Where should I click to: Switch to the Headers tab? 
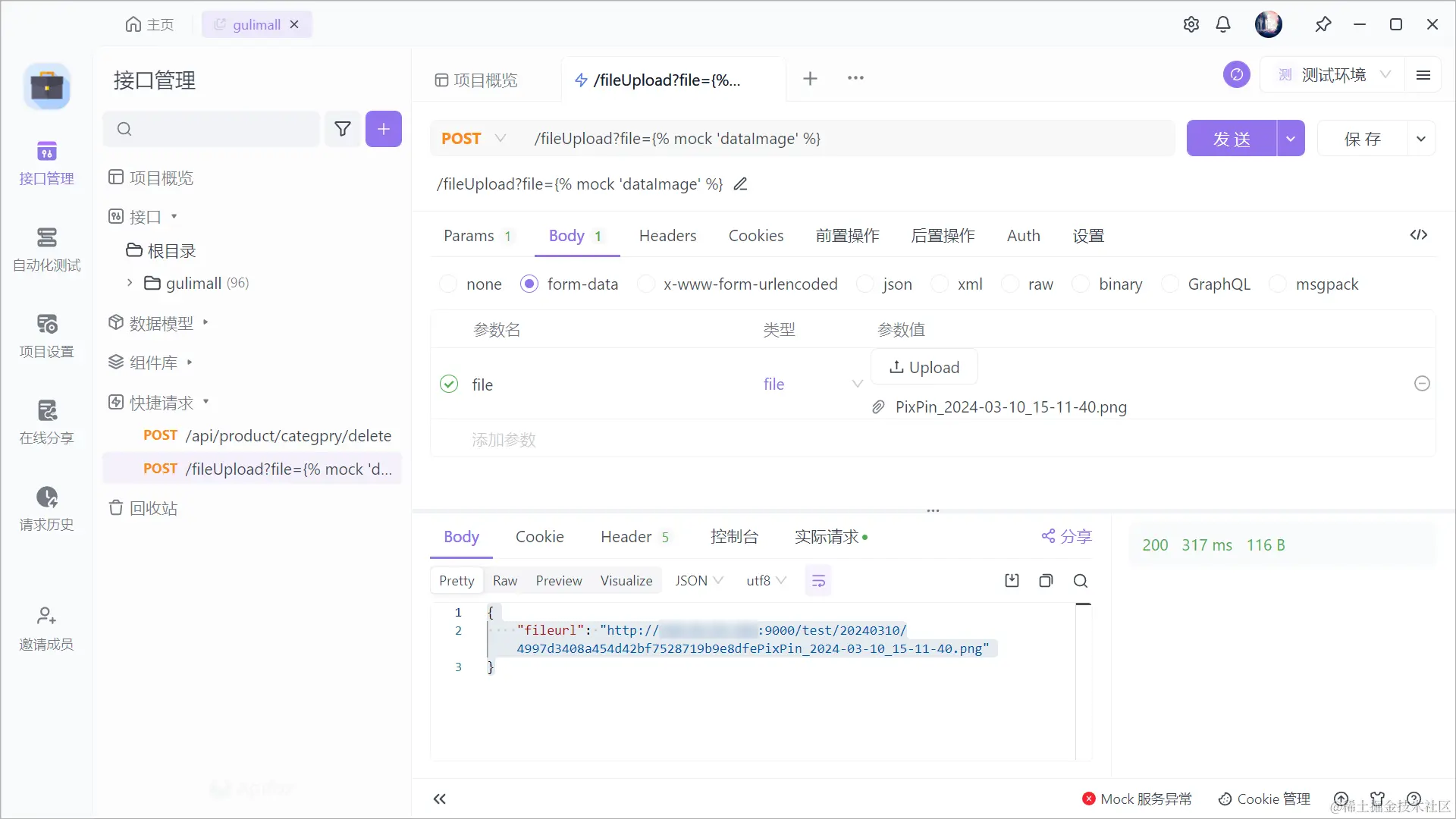click(667, 236)
